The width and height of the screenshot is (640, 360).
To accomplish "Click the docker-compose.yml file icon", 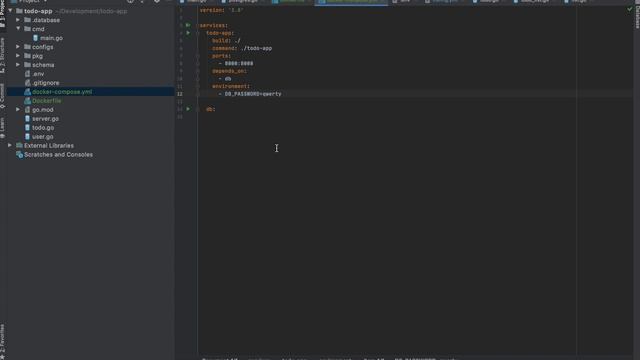I will coord(27,92).
